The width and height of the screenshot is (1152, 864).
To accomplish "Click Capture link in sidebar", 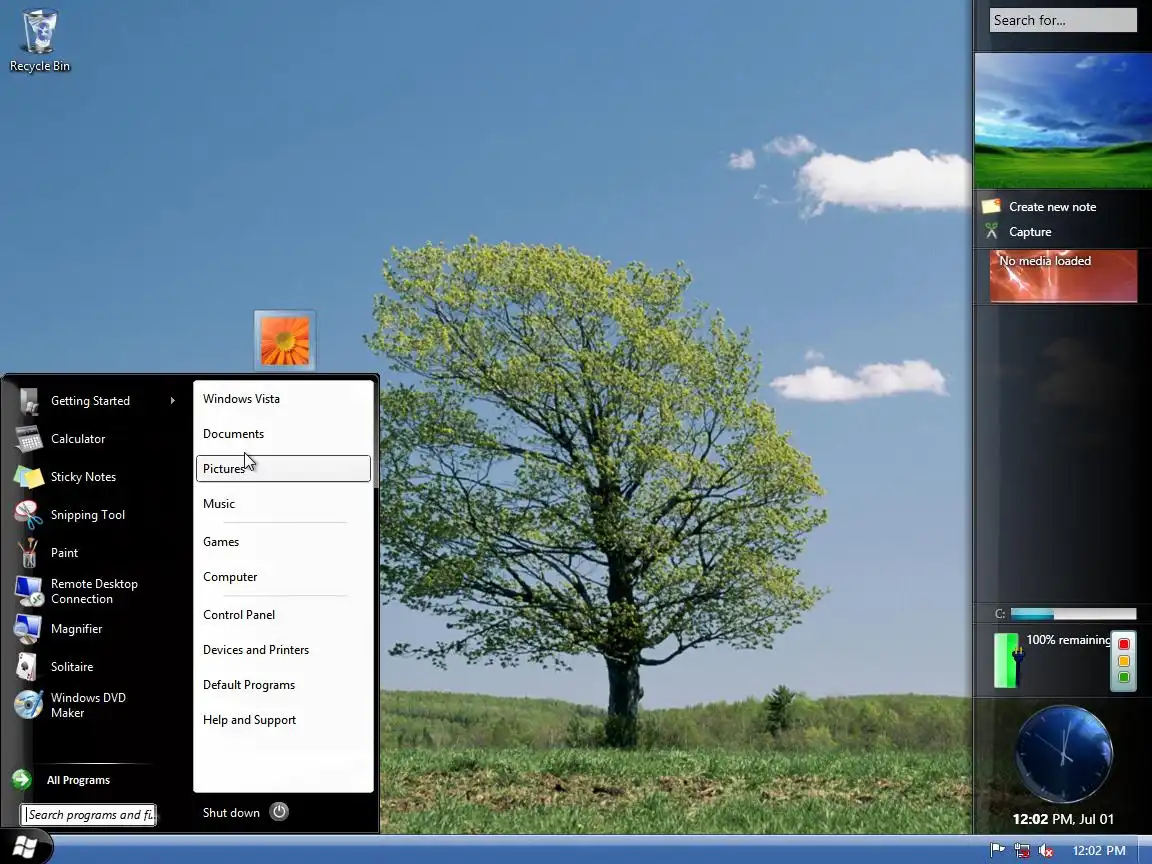I will pos(1030,232).
